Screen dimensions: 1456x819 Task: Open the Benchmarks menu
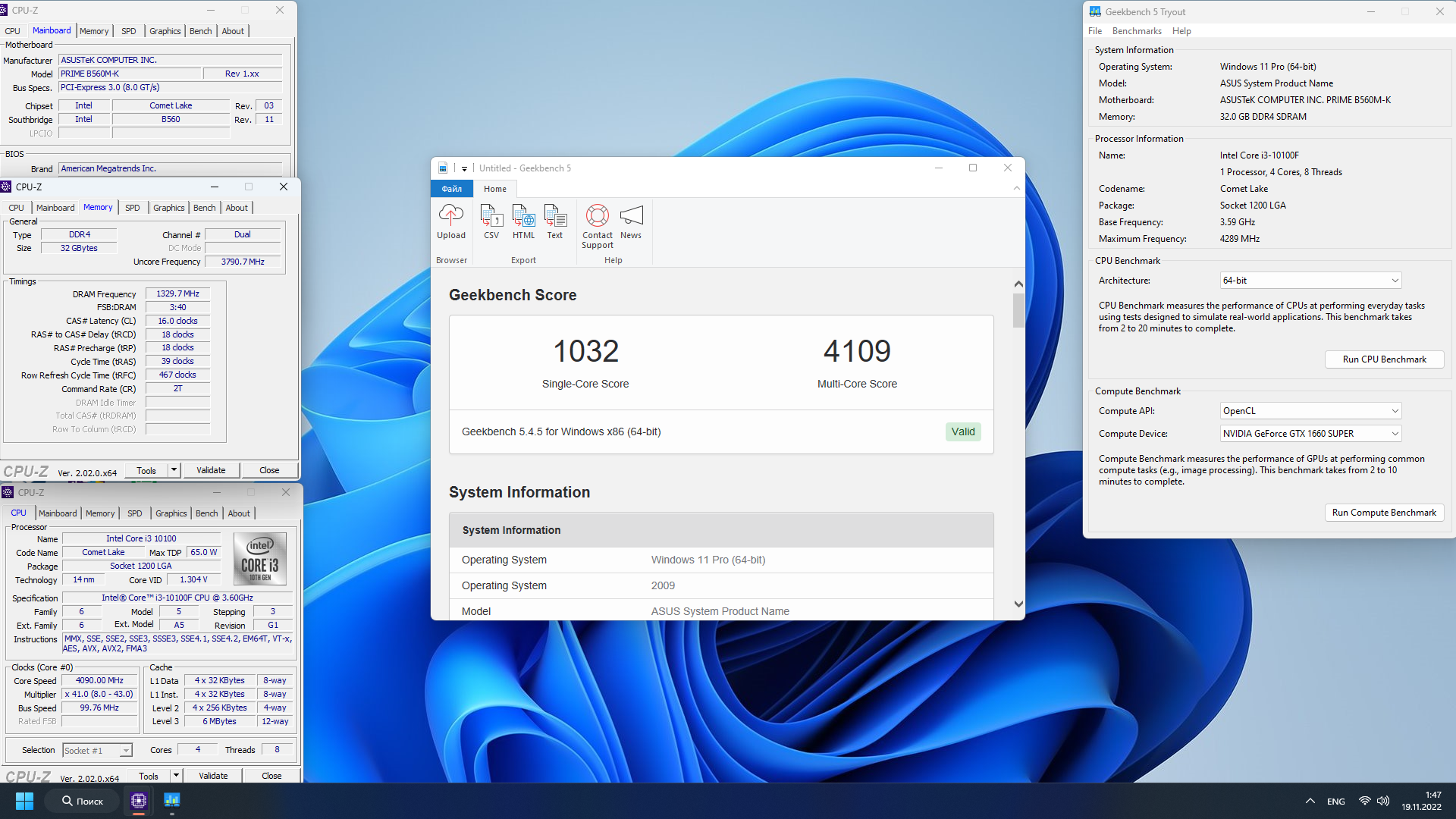[1137, 31]
